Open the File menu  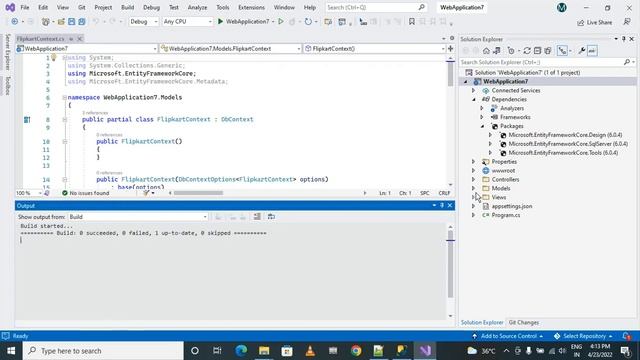(25, 7)
